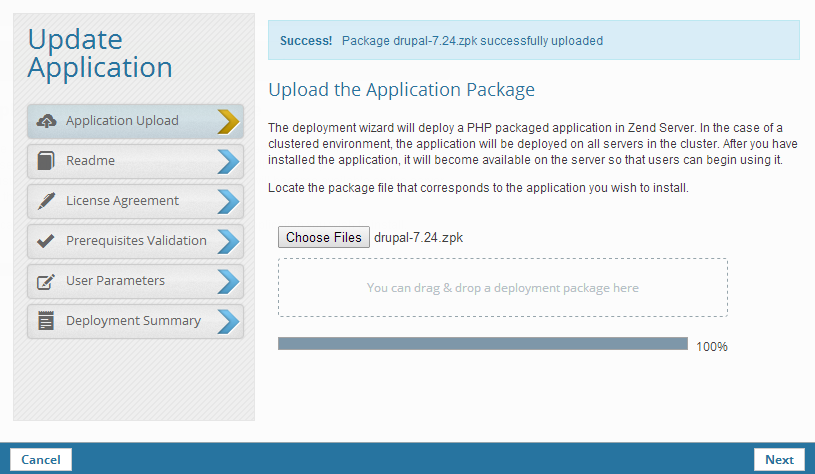This screenshot has width=815, height=474.
Task: Proceed with the Next button
Action: pos(779,460)
